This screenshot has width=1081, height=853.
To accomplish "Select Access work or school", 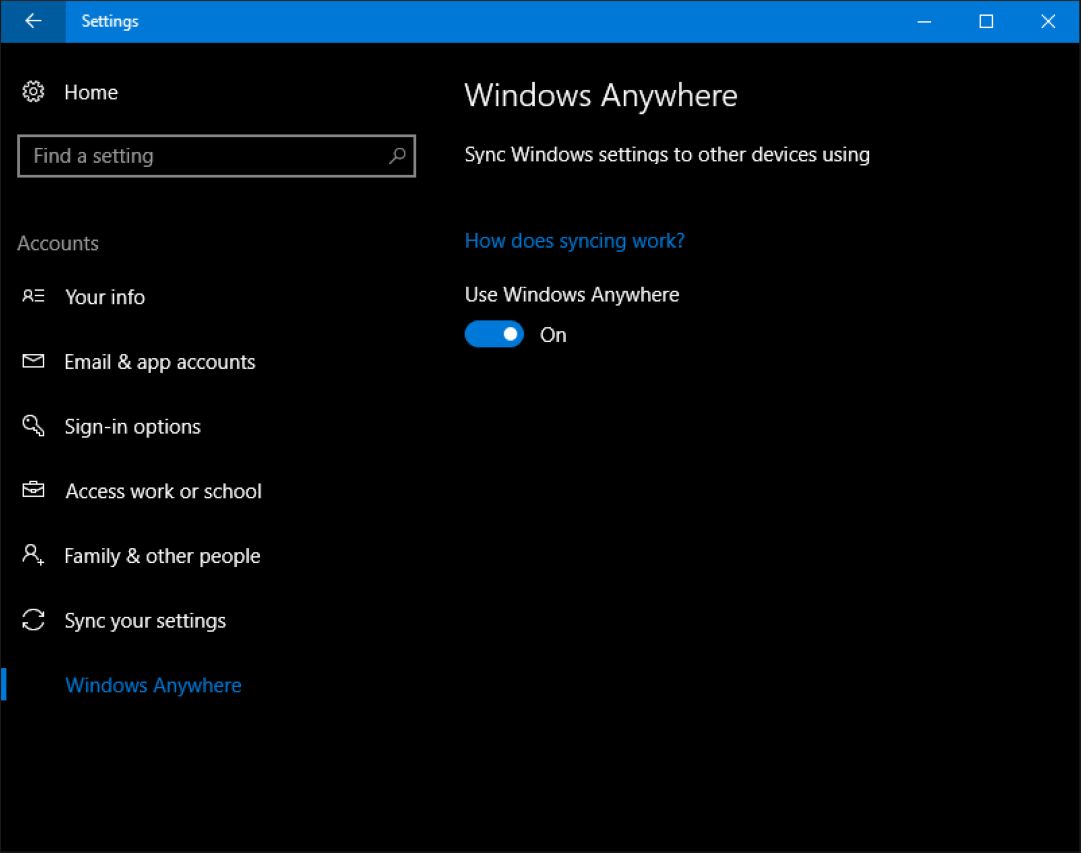I will (164, 491).
